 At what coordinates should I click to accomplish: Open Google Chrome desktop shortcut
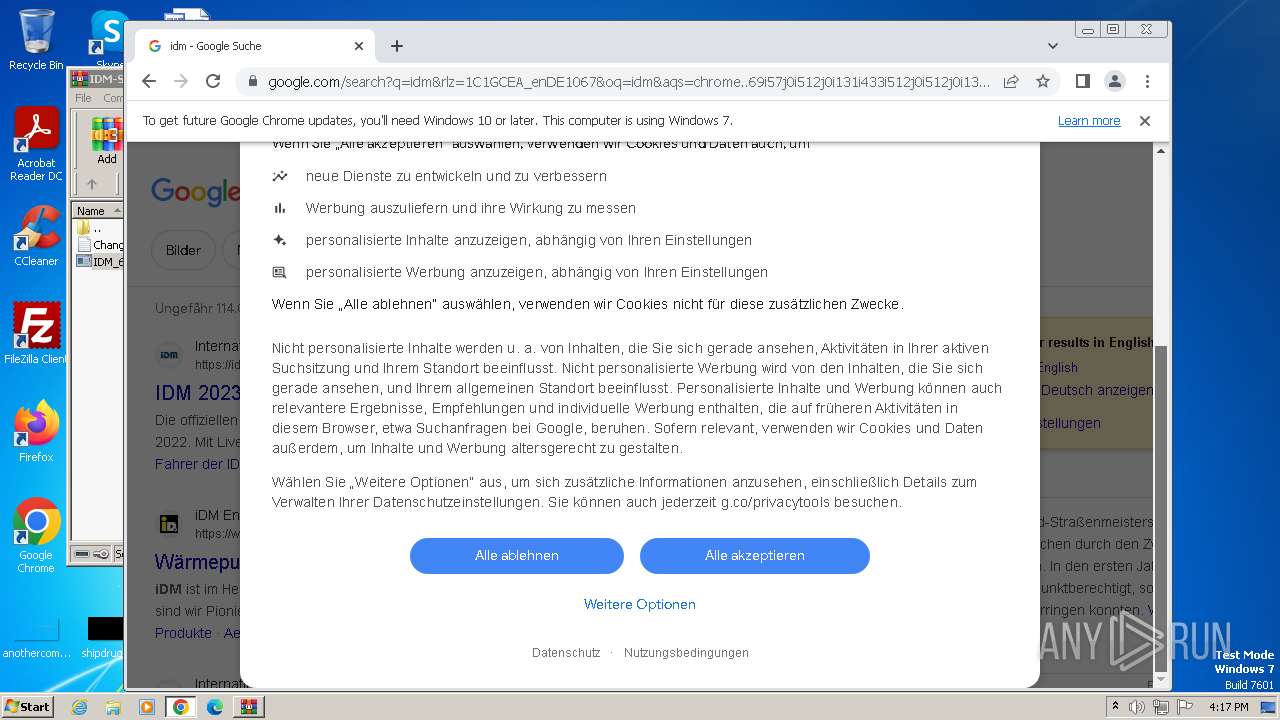(36, 536)
